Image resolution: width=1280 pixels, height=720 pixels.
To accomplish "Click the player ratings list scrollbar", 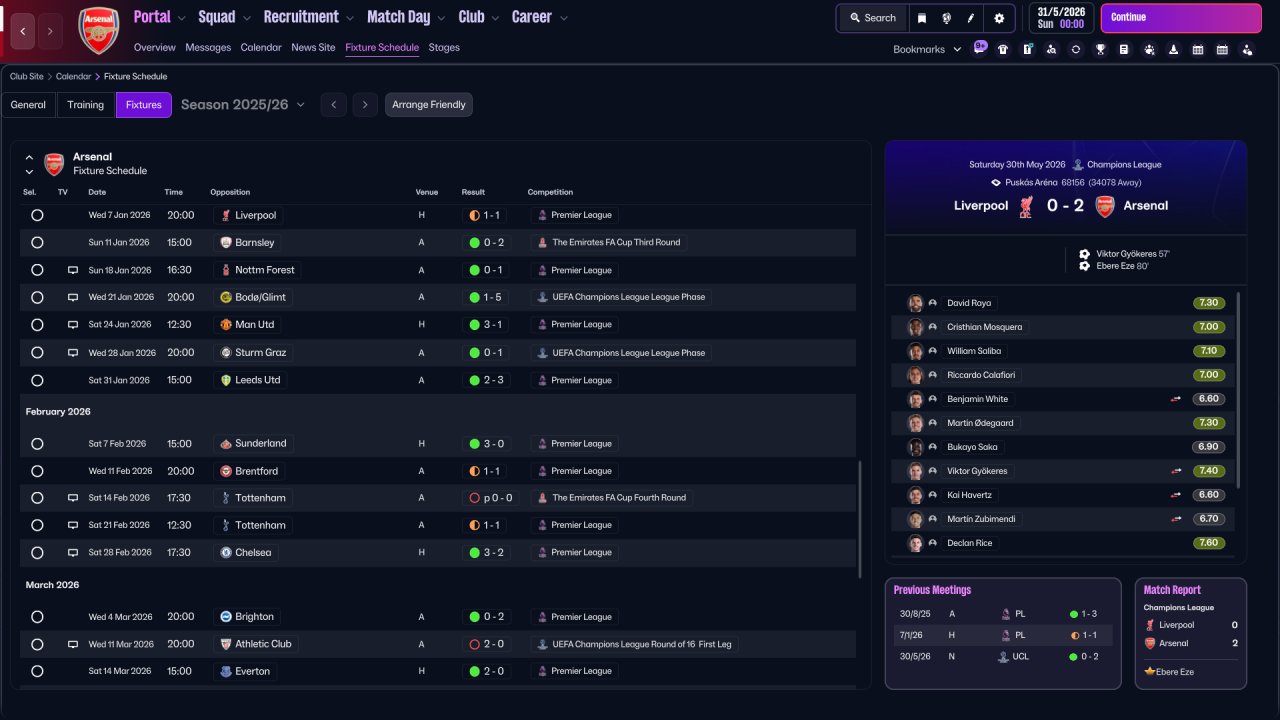I will (x=1239, y=390).
